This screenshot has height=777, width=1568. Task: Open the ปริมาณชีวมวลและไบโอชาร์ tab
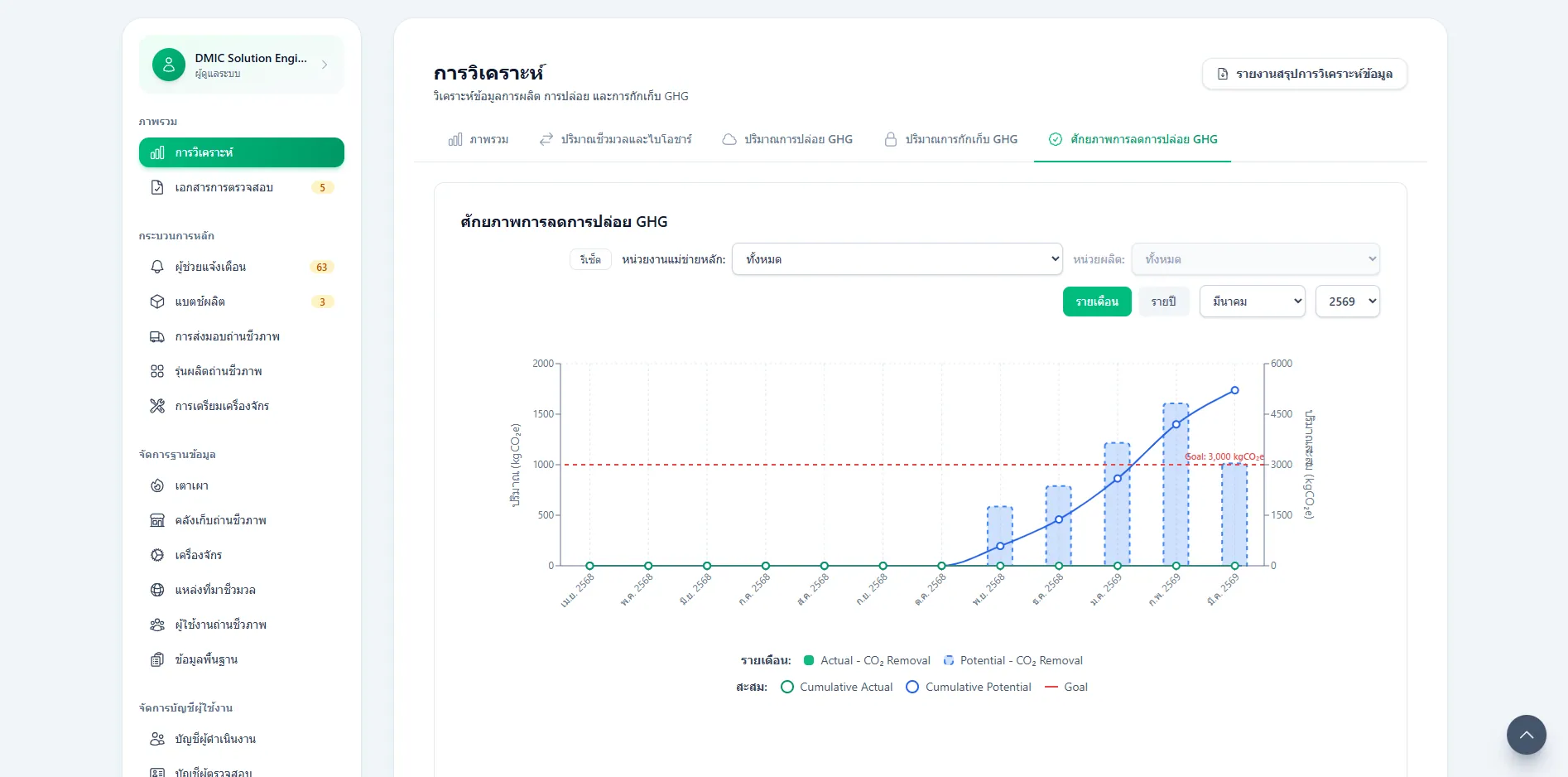(615, 139)
